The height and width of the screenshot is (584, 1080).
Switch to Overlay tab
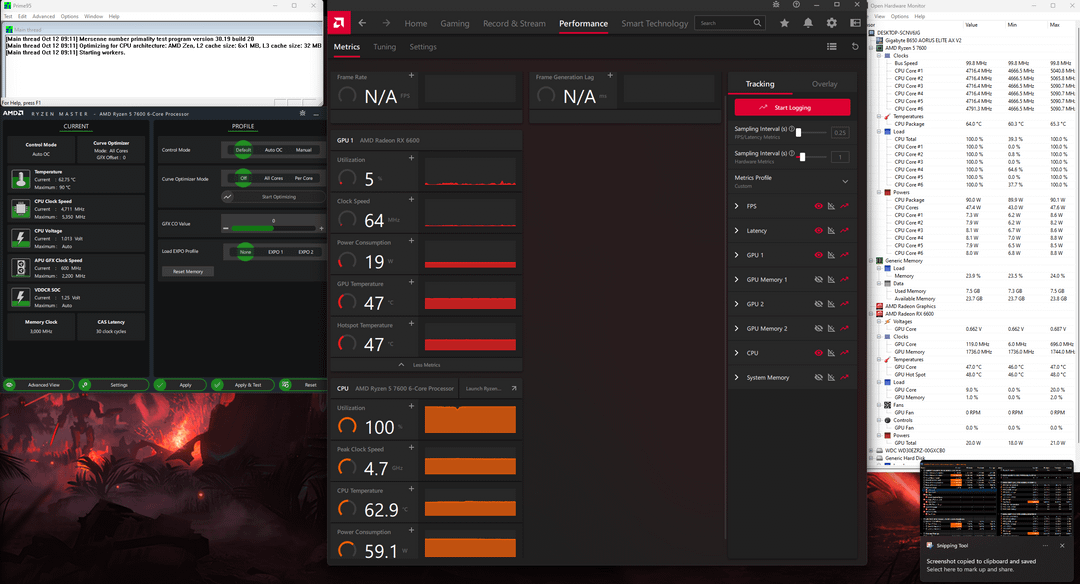coord(824,84)
